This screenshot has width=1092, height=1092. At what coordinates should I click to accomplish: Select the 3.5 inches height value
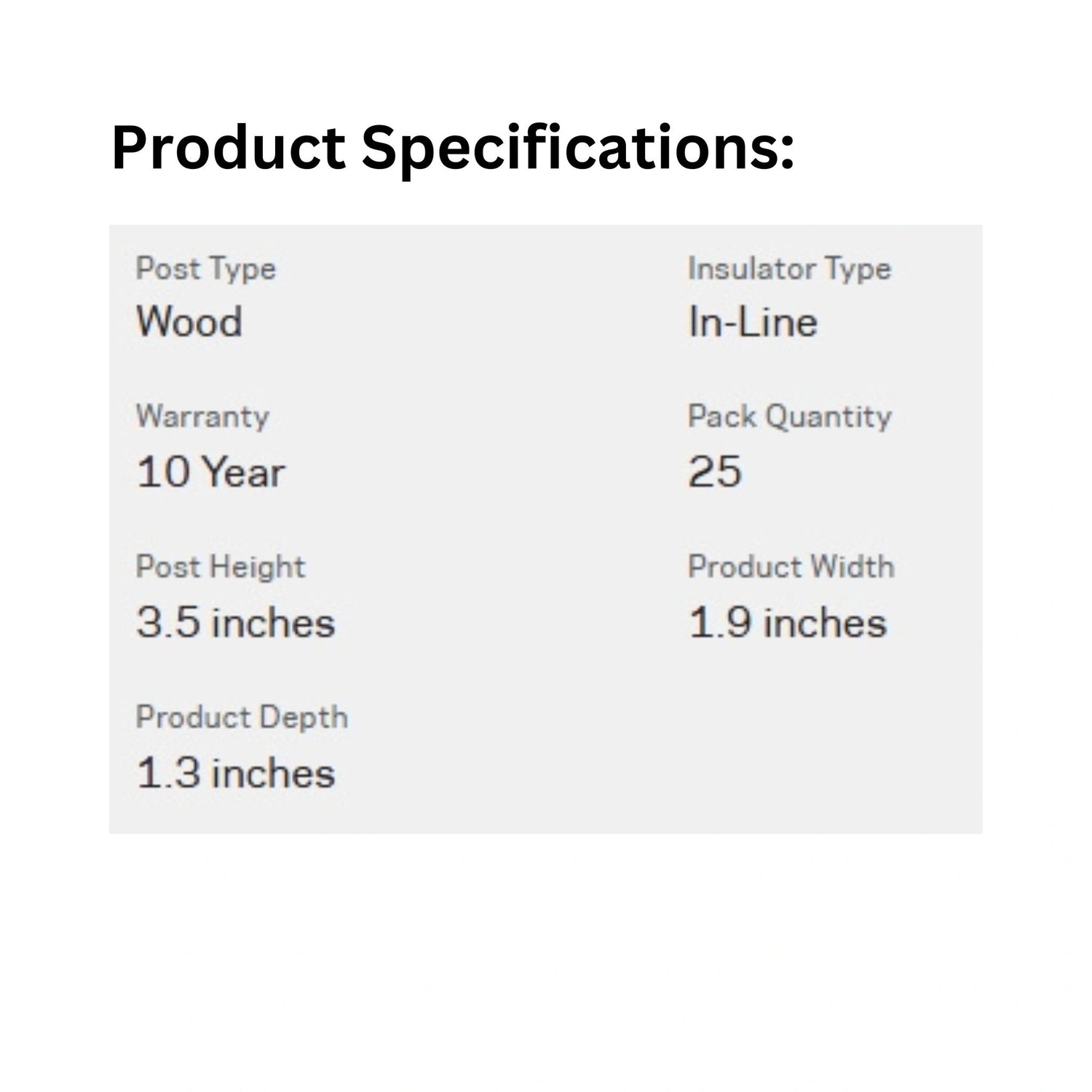coord(236,623)
